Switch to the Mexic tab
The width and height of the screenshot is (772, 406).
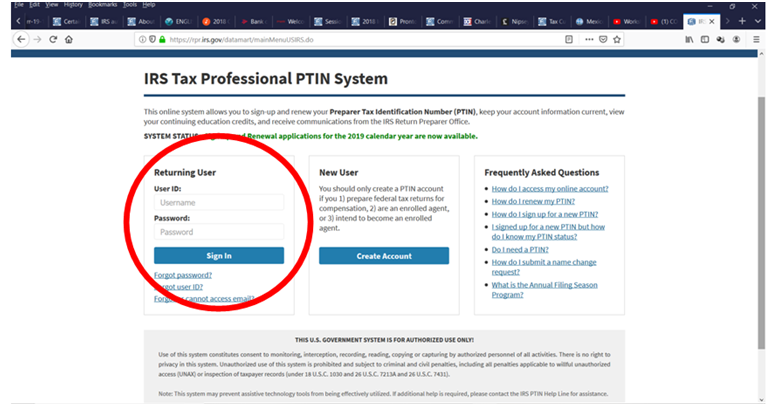pos(590,22)
